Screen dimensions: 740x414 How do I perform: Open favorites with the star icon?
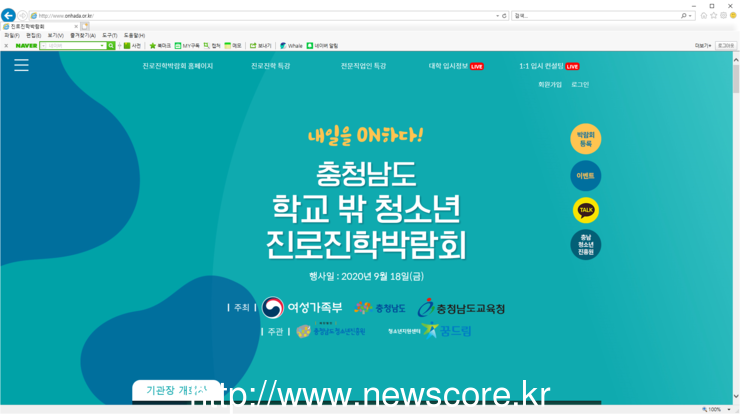pyautogui.click(x=714, y=15)
